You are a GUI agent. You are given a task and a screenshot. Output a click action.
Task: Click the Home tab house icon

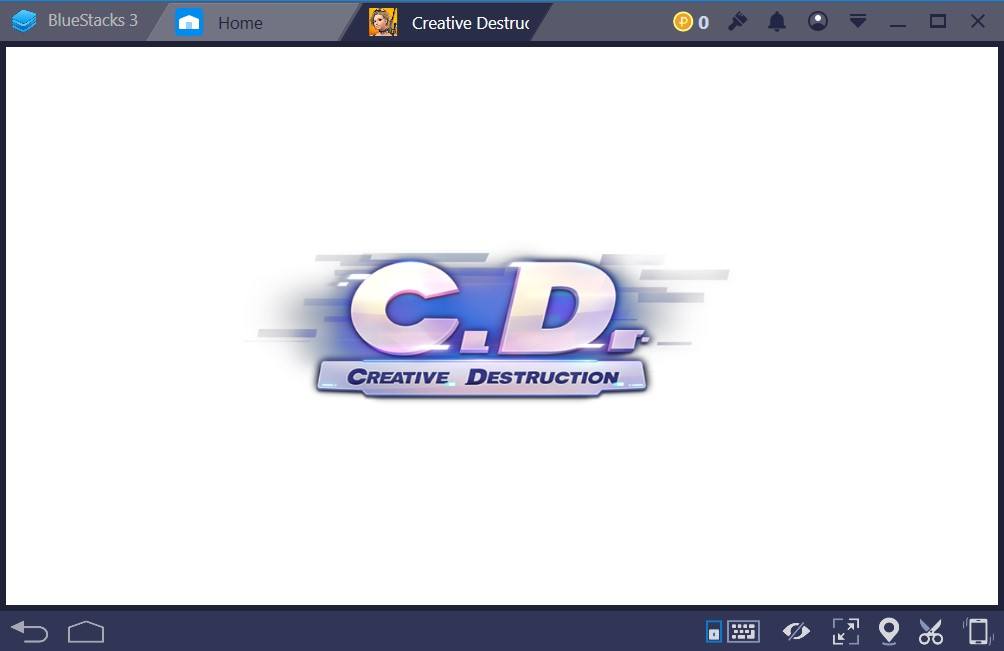[x=189, y=22]
